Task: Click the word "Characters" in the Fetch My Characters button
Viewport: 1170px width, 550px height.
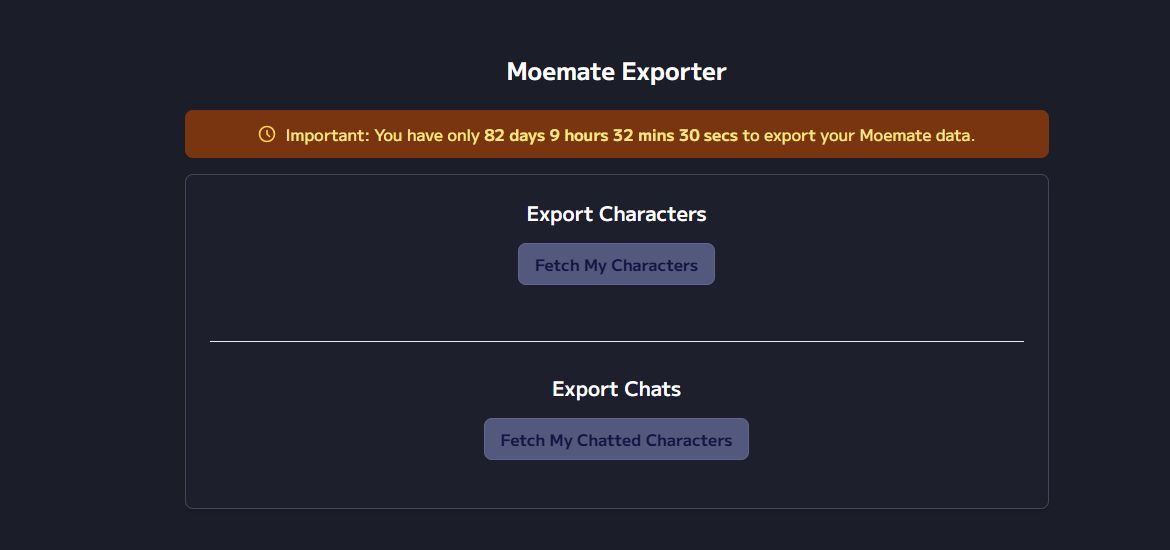Action: click(654, 265)
